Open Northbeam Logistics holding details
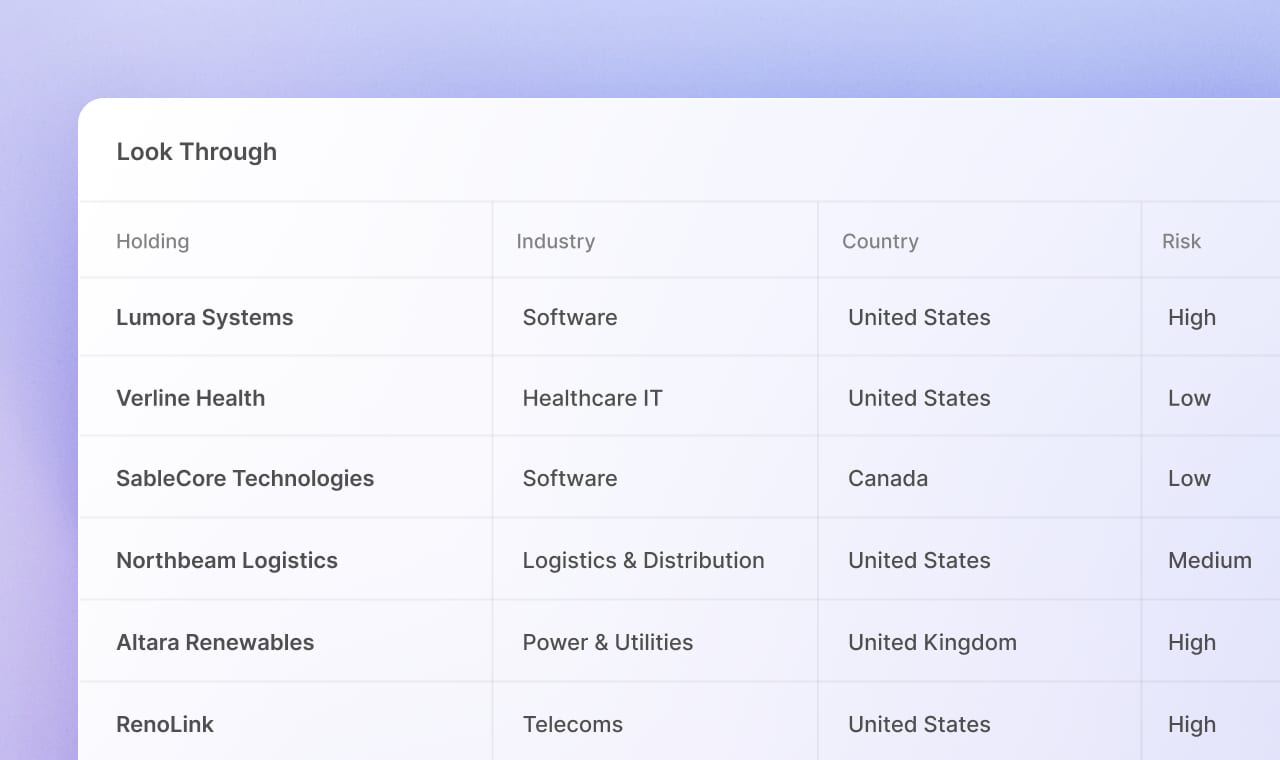 (x=227, y=560)
